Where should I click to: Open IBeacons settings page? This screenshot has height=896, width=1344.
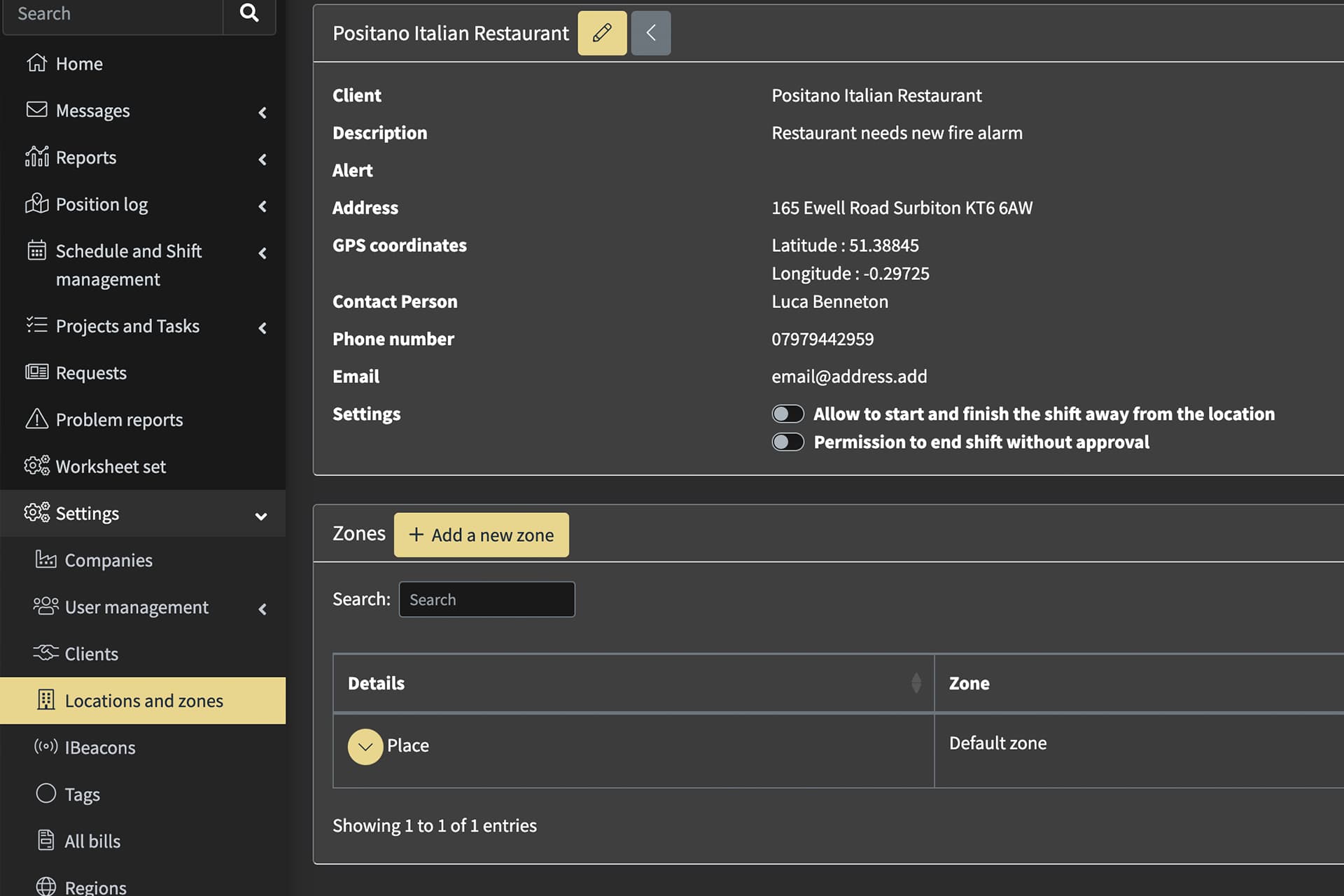[99, 748]
